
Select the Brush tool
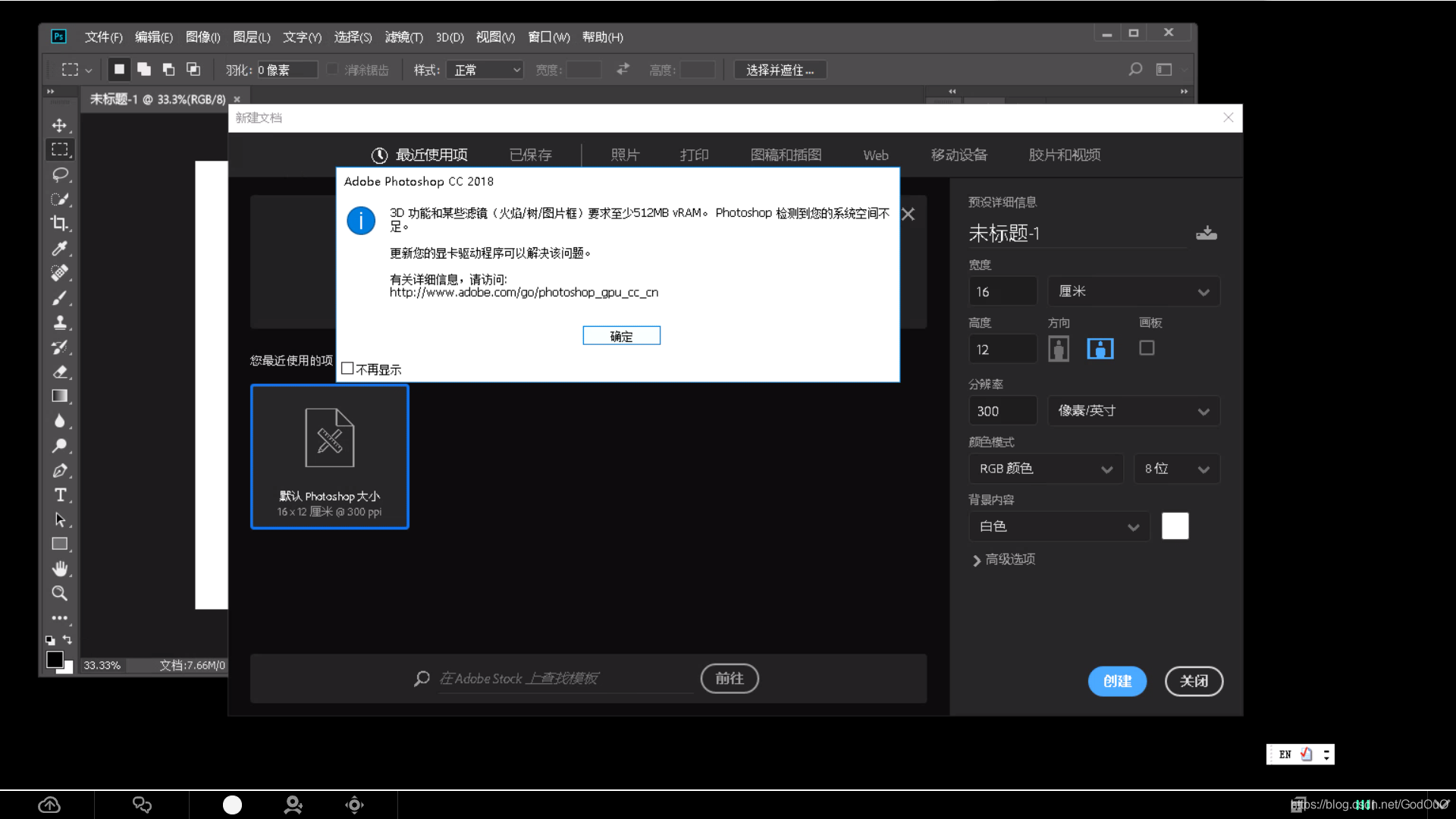[59, 297]
